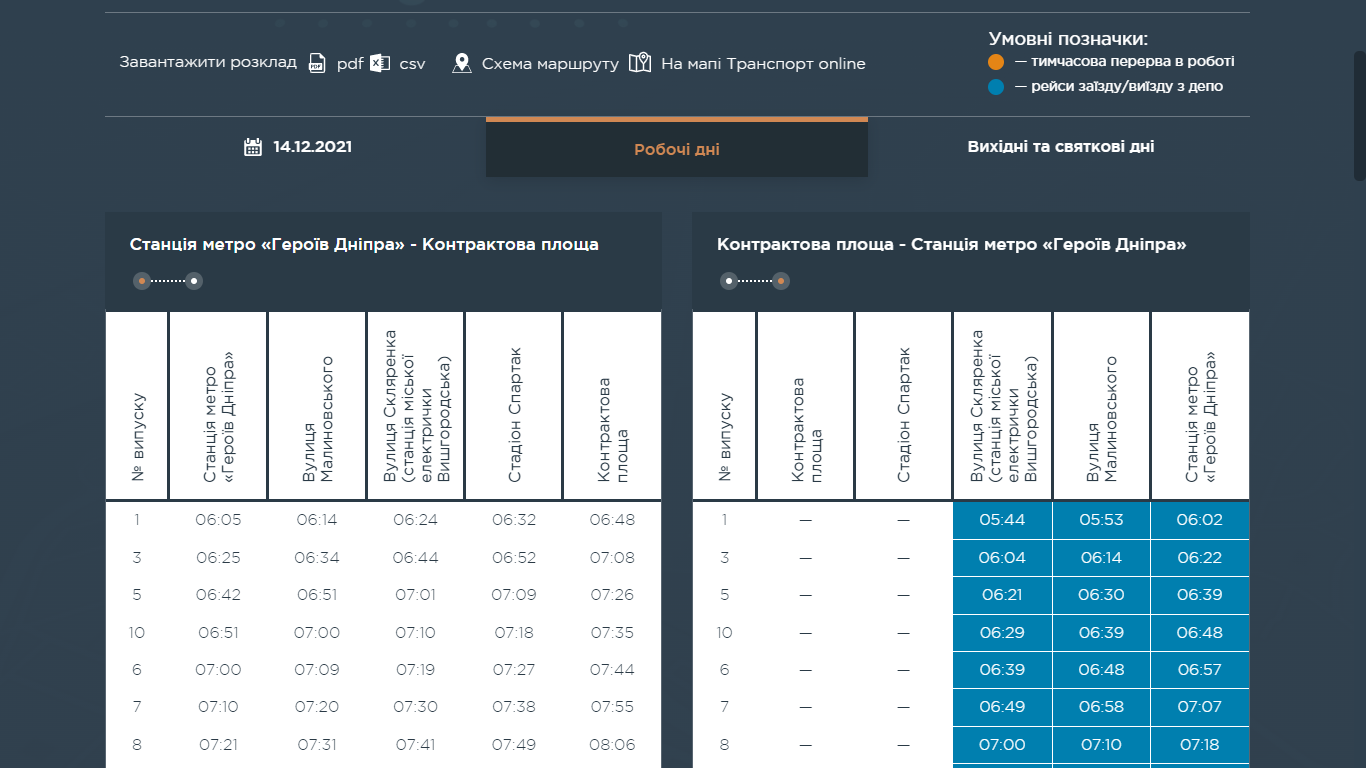Download the schedule as csv icon
This screenshot has width=1366, height=768.
click(x=379, y=63)
